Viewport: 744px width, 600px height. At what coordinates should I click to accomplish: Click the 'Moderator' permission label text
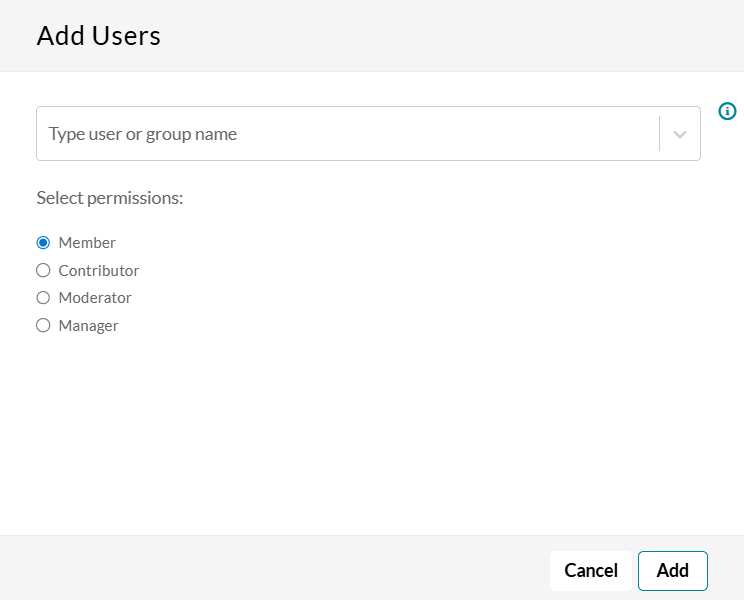coord(95,297)
